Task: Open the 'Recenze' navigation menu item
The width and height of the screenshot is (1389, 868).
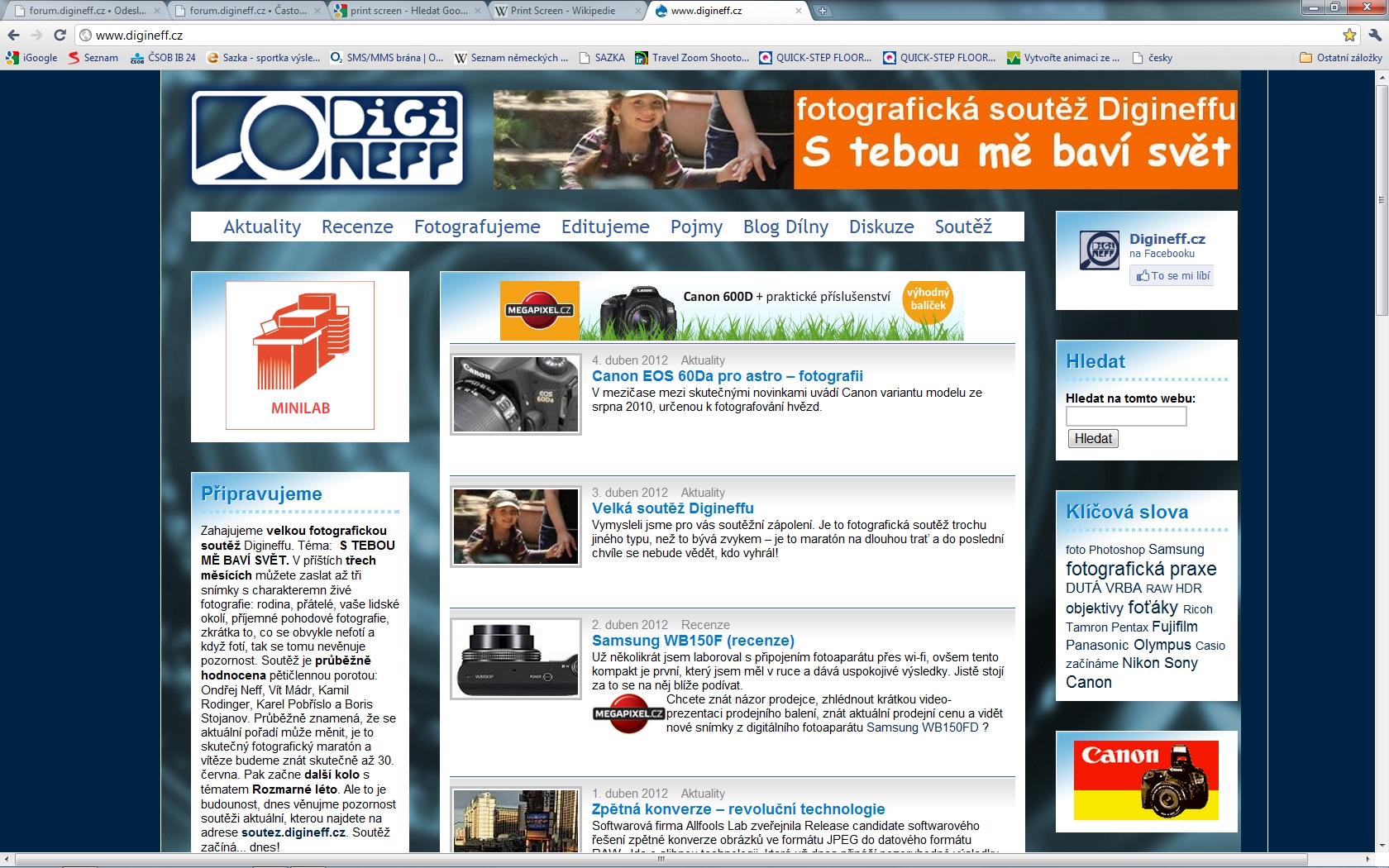Action: [x=357, y=227]
